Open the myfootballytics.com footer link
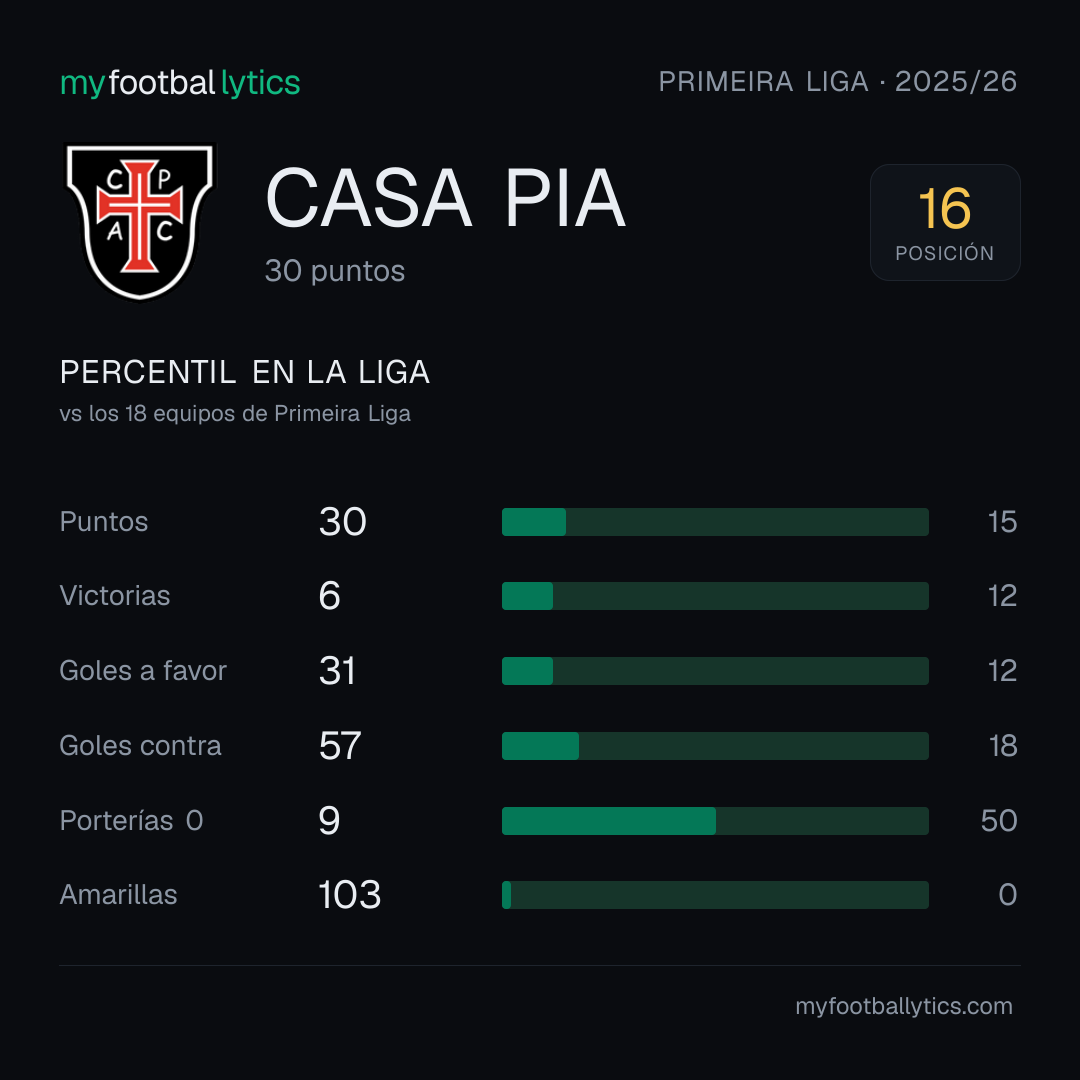The image size is (1080, 1080). pyautogui.click(x=904, y=1006)
